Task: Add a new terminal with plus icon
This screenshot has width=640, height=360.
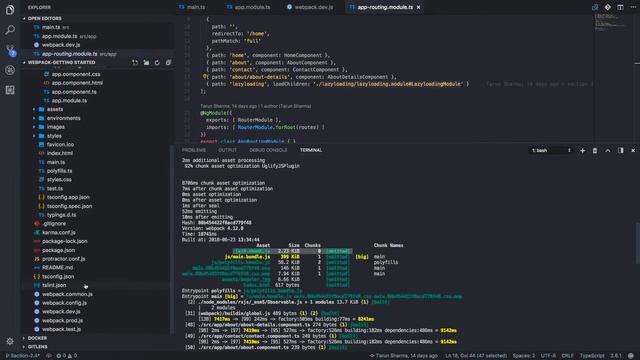Action: click(x=582, y=151)
